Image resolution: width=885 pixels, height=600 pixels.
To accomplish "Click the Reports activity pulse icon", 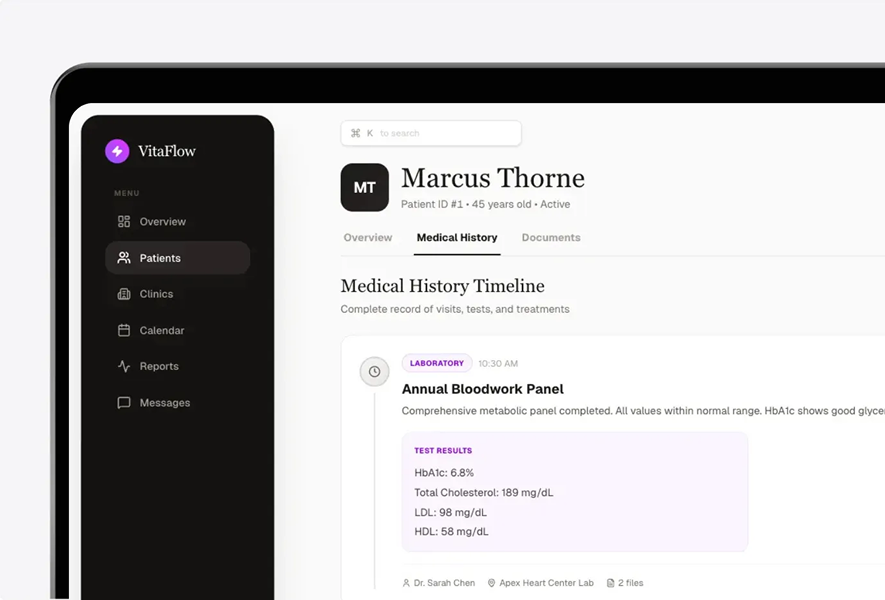I will (124, 366).
